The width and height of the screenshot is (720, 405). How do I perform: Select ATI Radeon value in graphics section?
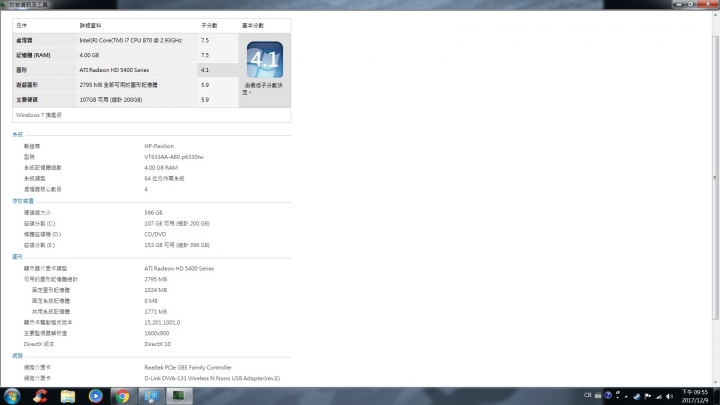pyautogui.click(x=179, y=269)
